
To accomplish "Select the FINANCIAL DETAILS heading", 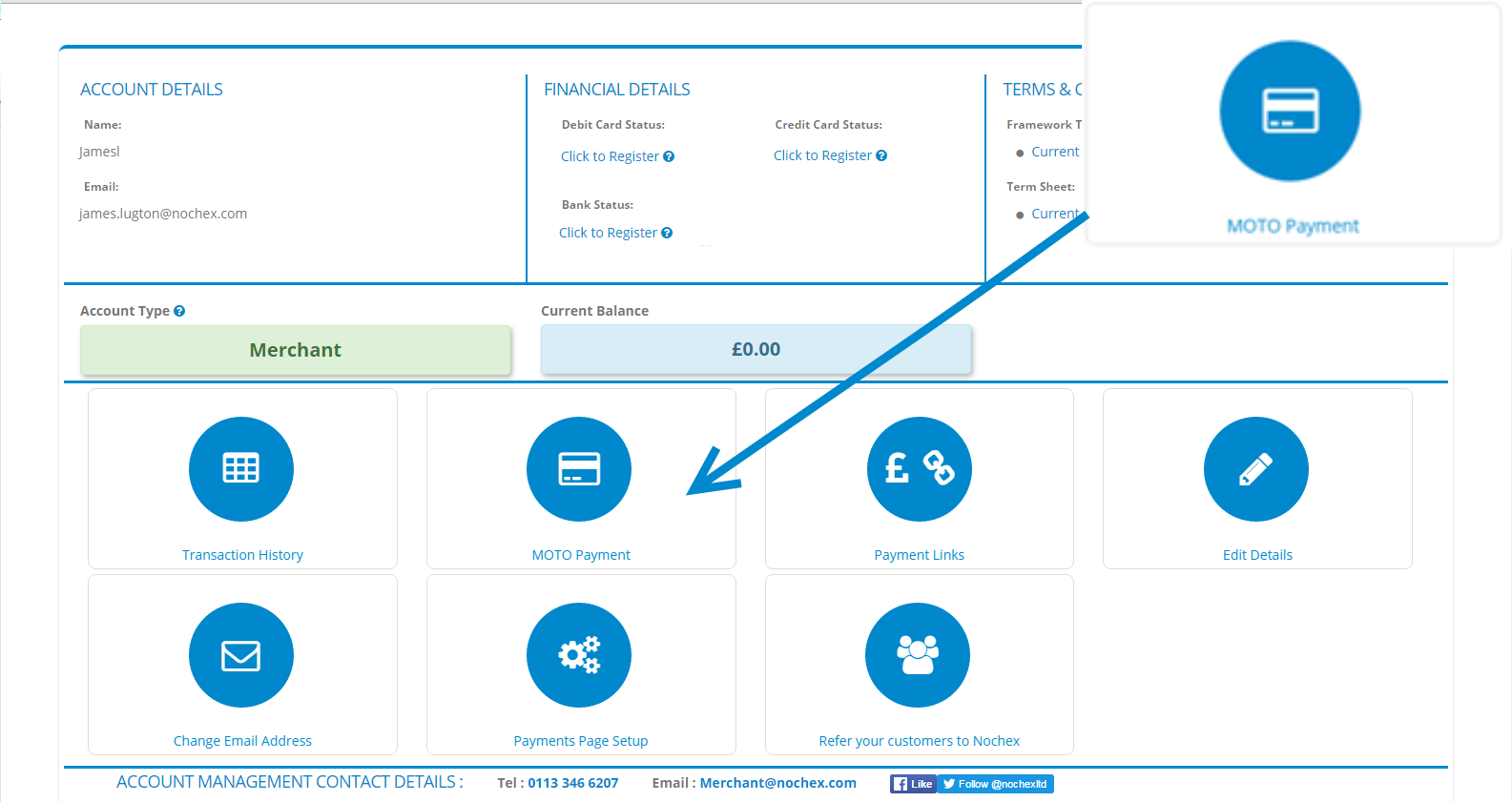I will pyautogui.click(x=617, y=90).
